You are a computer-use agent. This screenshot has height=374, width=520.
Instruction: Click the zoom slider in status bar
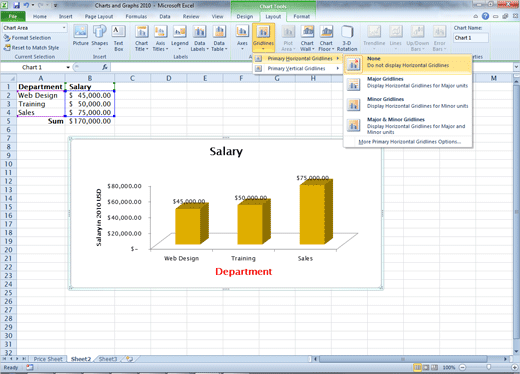point(489,367)
